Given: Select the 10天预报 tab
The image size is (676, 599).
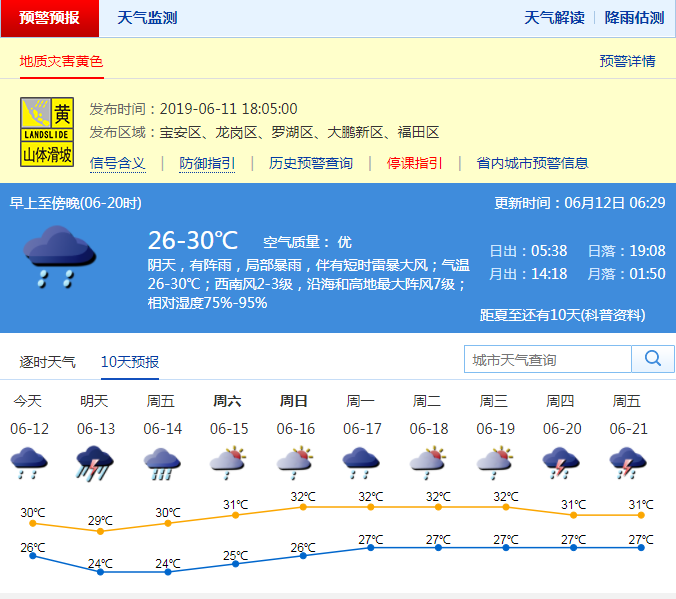Looking at the screenshot, I should tap(130, 361).
